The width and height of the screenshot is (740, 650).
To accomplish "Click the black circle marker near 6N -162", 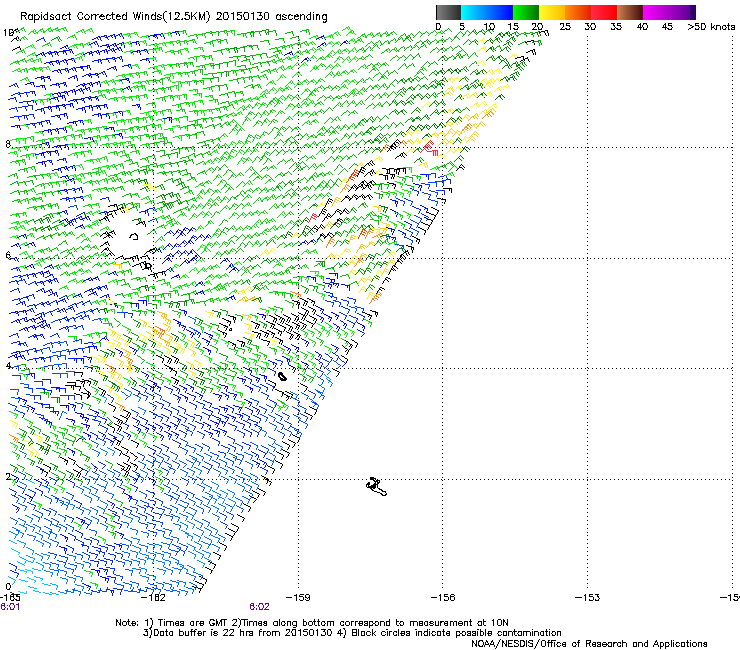I will click(148, 266).
